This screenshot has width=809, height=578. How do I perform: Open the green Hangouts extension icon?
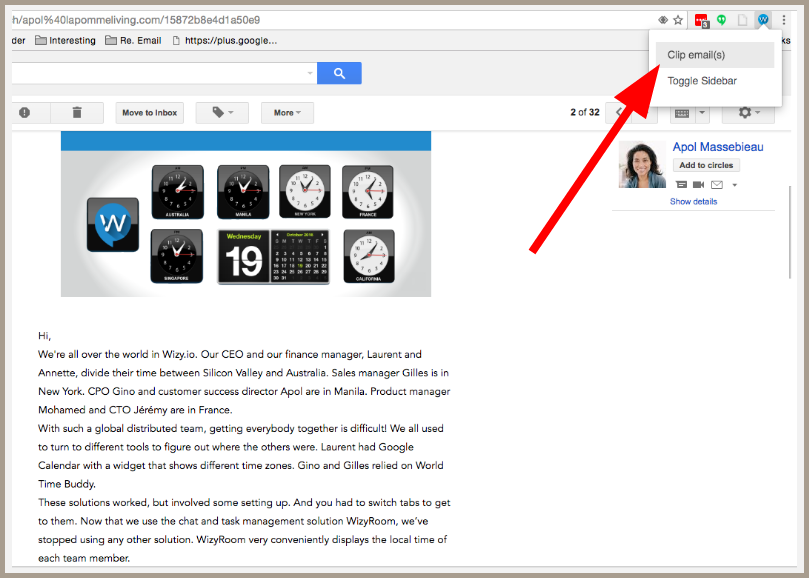(x=722, y=20)
